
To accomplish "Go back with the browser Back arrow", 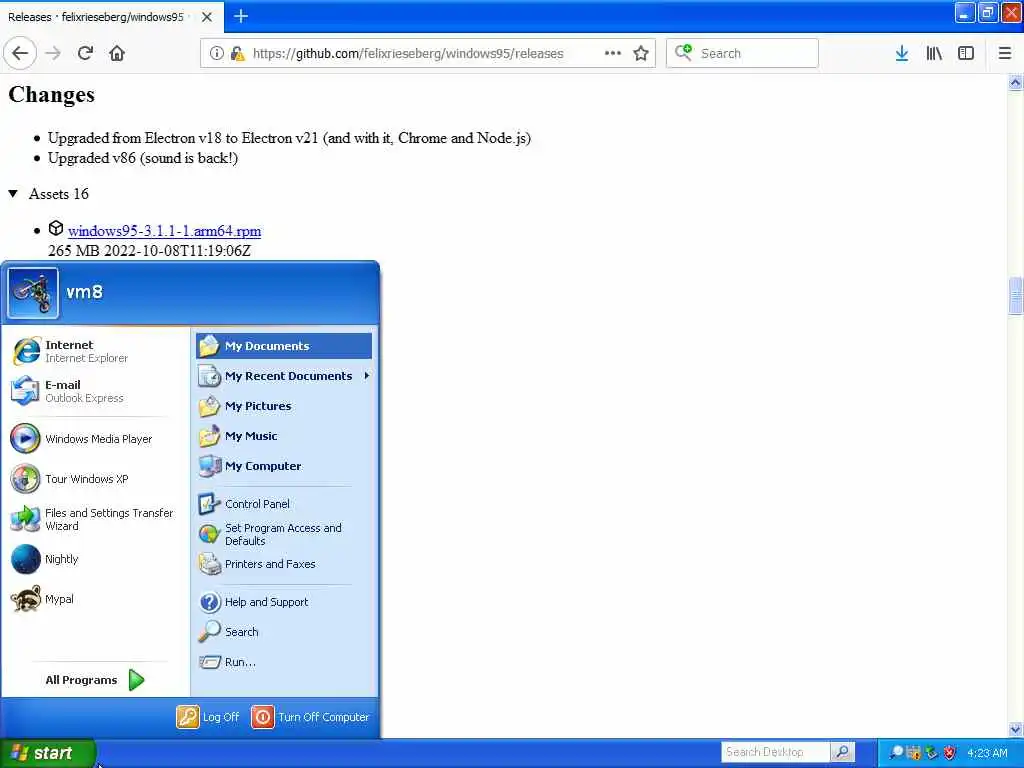I will click(x=20, y=54).
